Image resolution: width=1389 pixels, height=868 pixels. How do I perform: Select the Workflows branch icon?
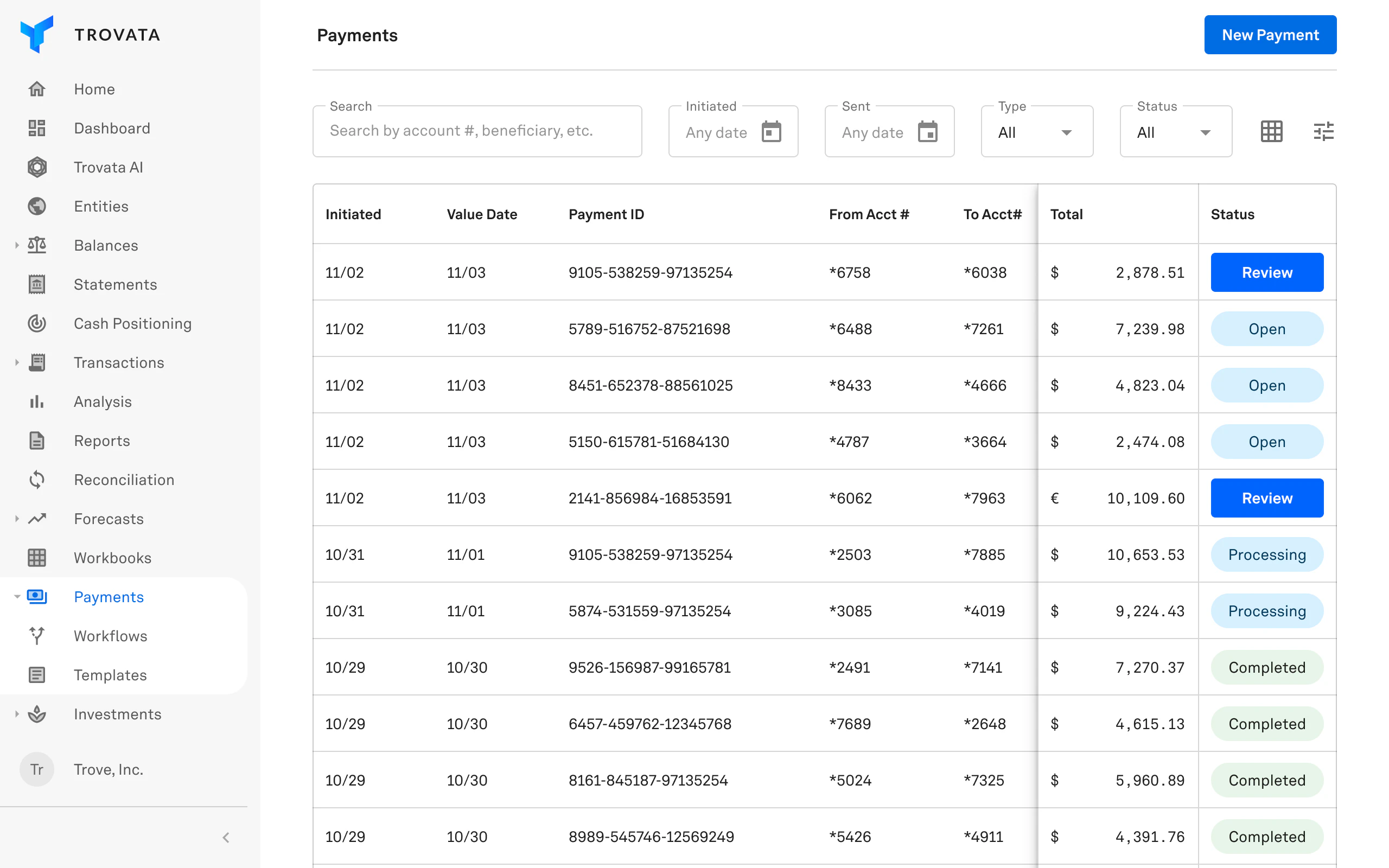tap(37, 635)
